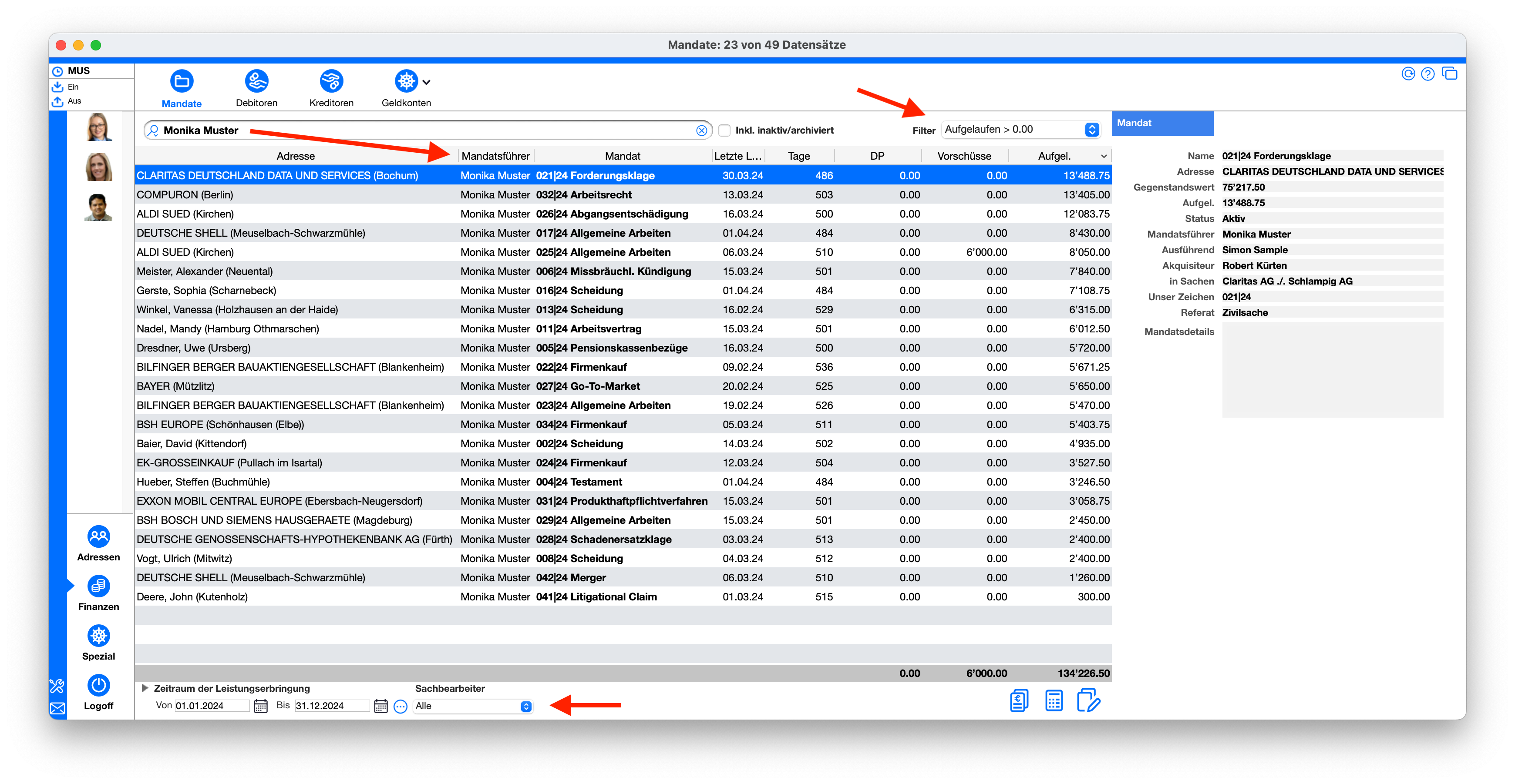Viewport: 1515px width, 784px height.
Task: Open the Sachbearbeiter Alle dropdown
Action: tap(474, 707)
